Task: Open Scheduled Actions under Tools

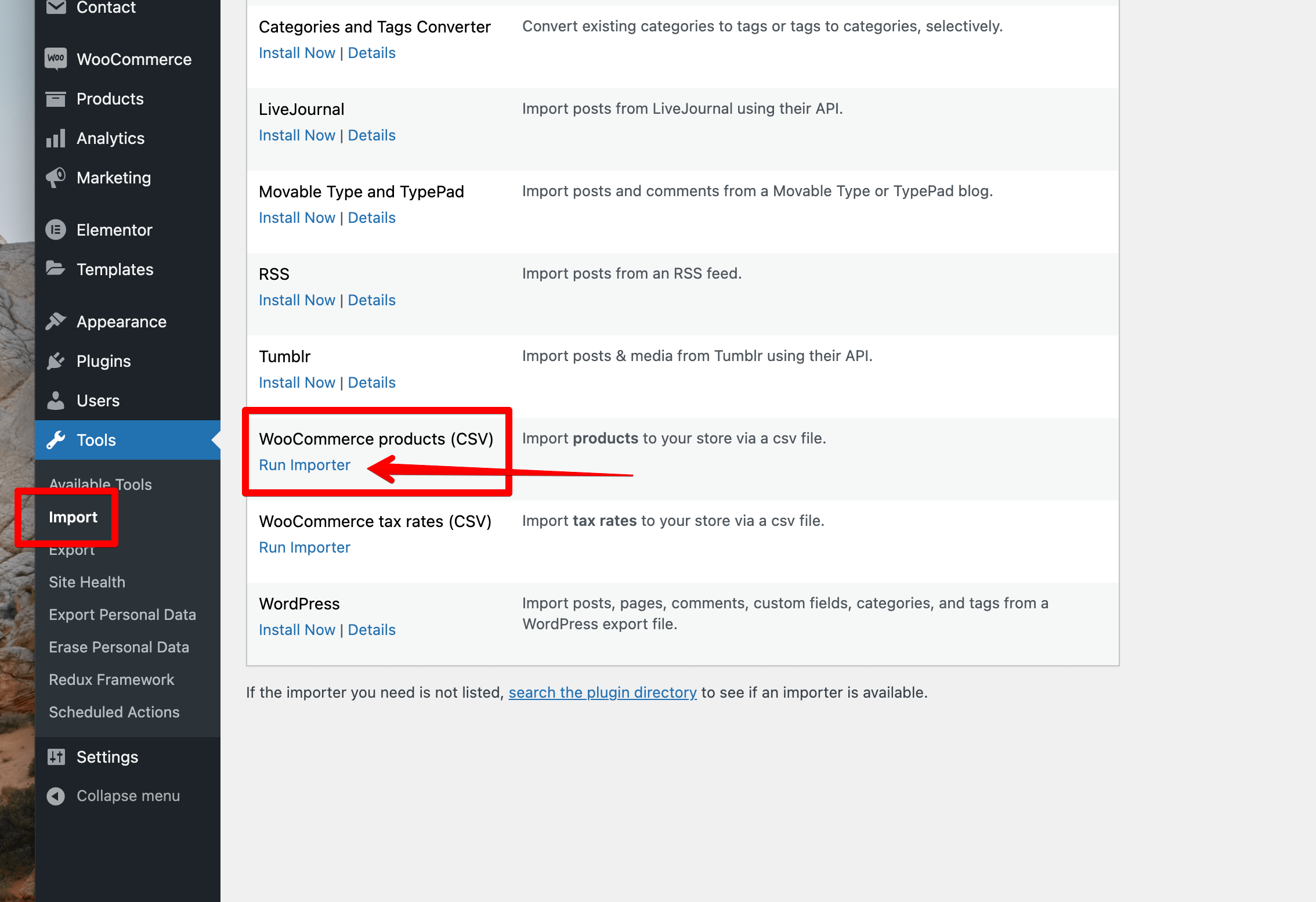Action: (x=114, y=712)
